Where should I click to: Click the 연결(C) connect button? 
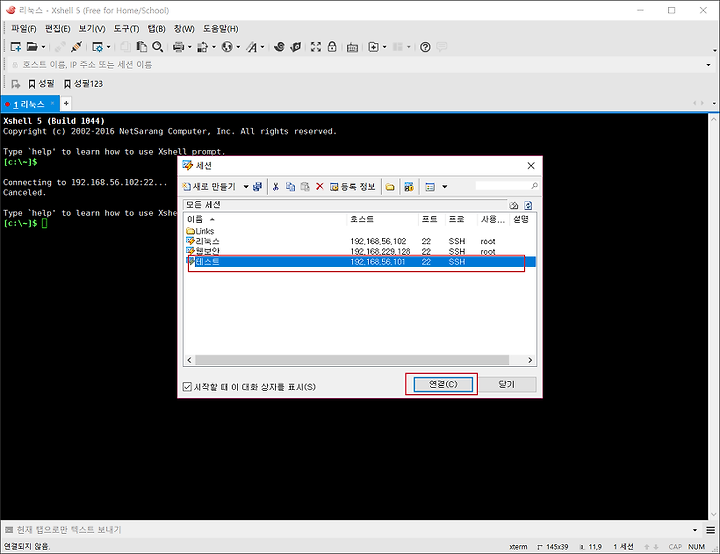point(443,384)
